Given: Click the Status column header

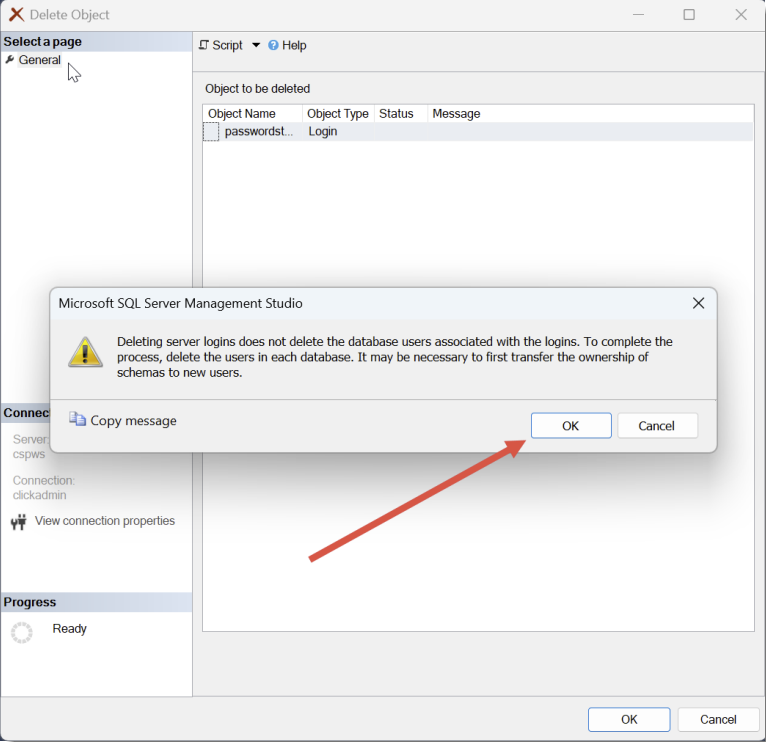Looking at the screenshot, I should (401, 113).
